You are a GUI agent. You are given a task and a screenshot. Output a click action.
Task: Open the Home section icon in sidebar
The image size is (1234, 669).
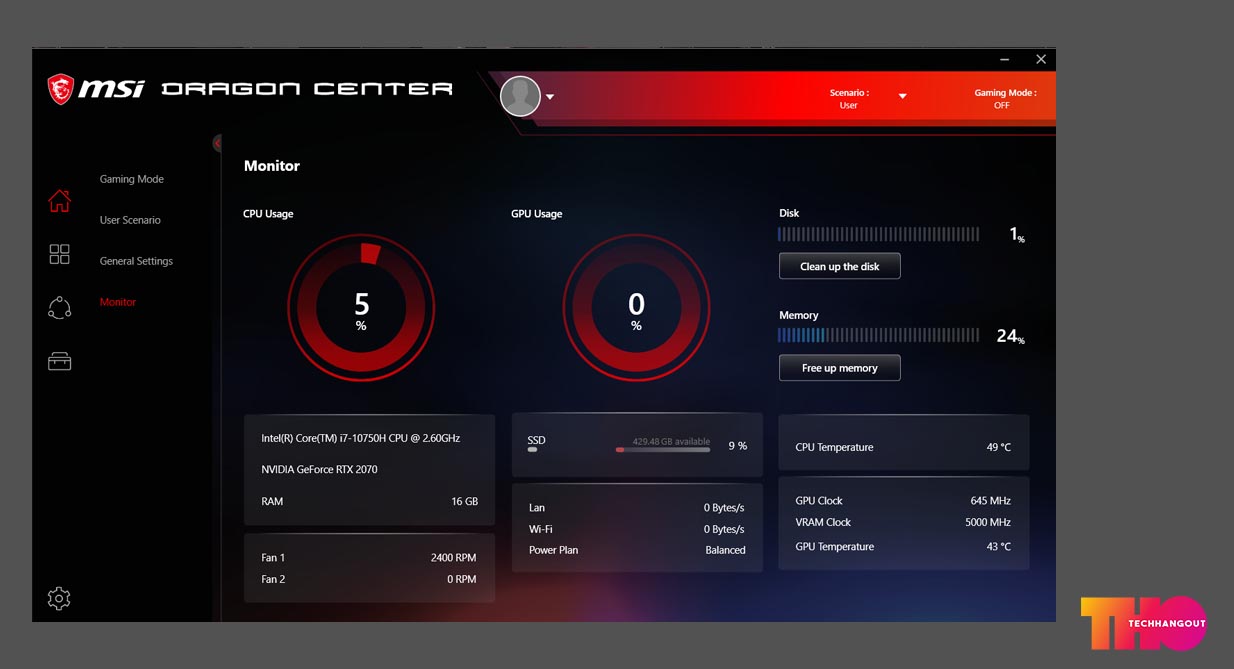click(x=60, y=200)
